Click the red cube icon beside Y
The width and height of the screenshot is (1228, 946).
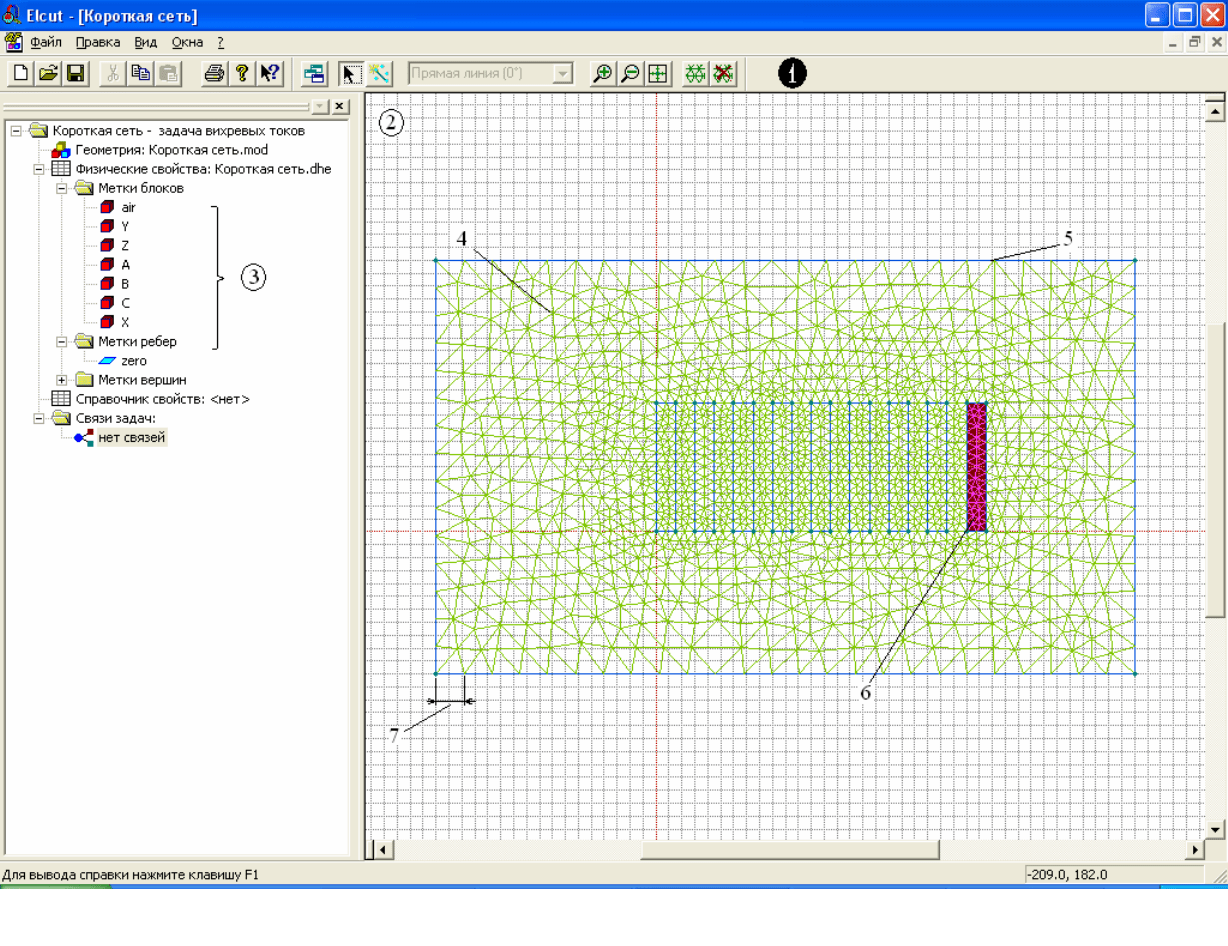point(107,226)
